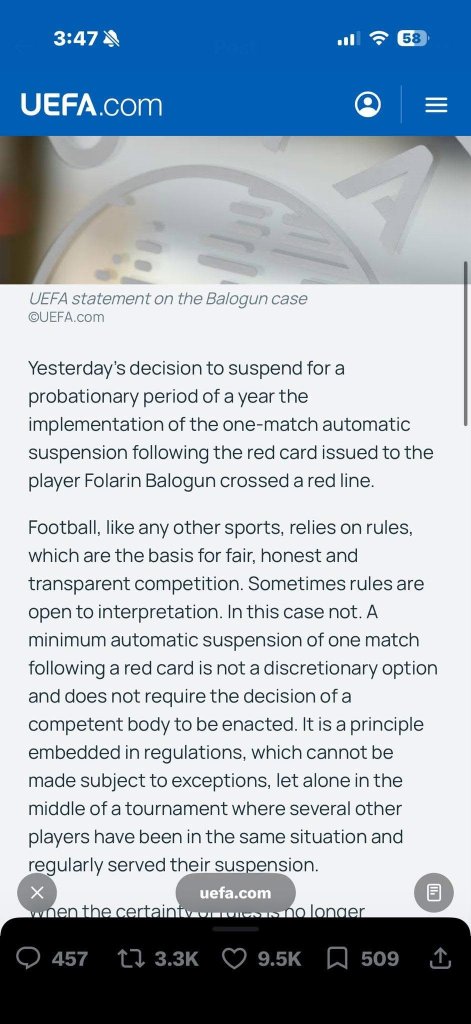
Task: Tap the cellular signal bars
Action: (x=348, y=39)
